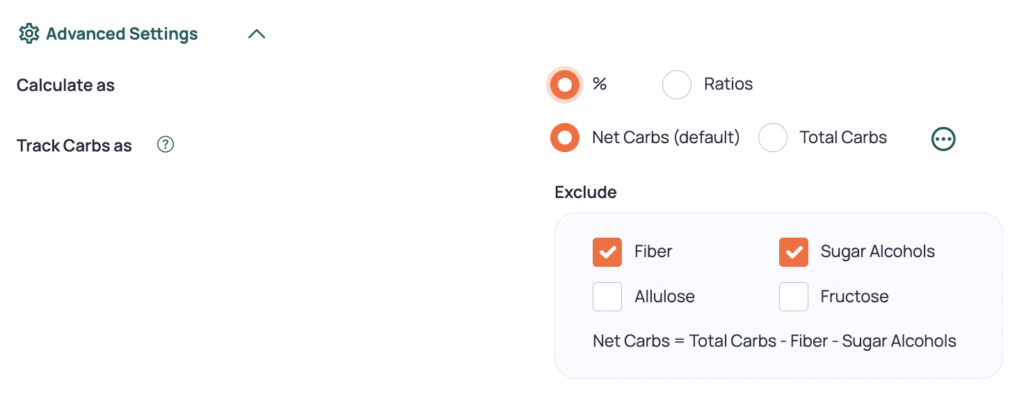The width and height of the screenshot is (1024, 403).
Task: Click the Advanced Settings heading text
Action: pos(122,34)
